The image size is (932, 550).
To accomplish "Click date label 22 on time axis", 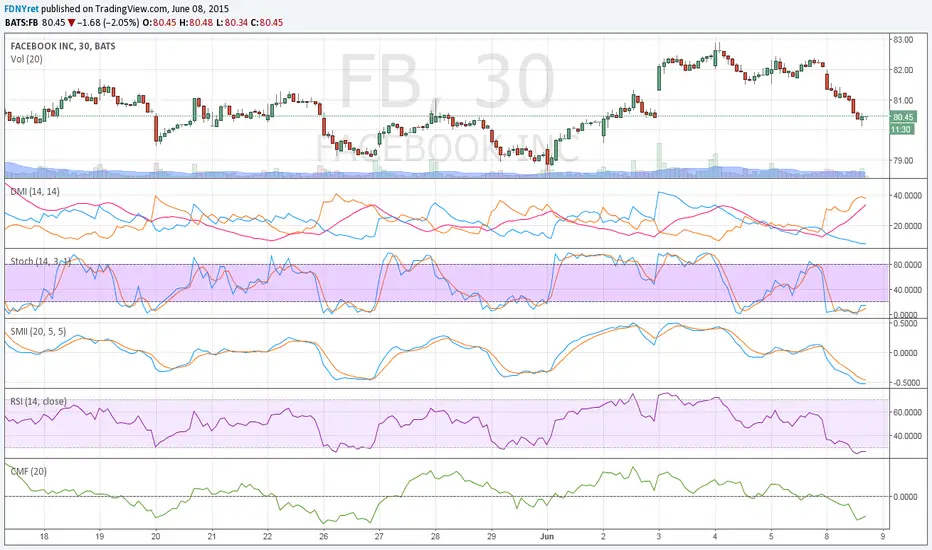I will point(267,536).
